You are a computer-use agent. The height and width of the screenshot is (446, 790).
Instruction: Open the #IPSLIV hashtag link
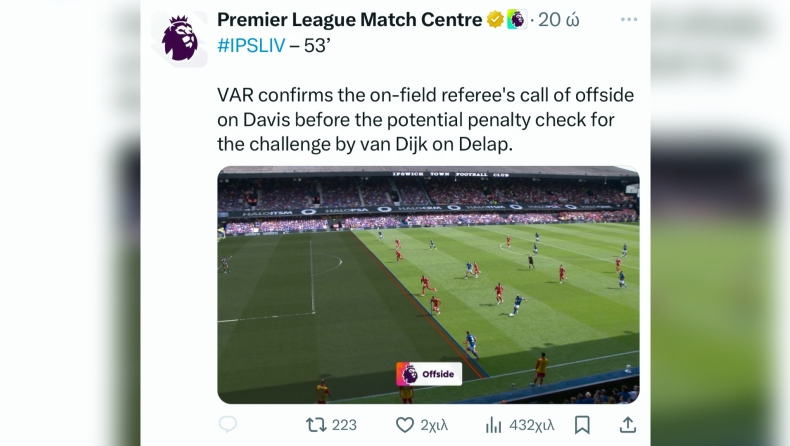(x=251, y=46)
